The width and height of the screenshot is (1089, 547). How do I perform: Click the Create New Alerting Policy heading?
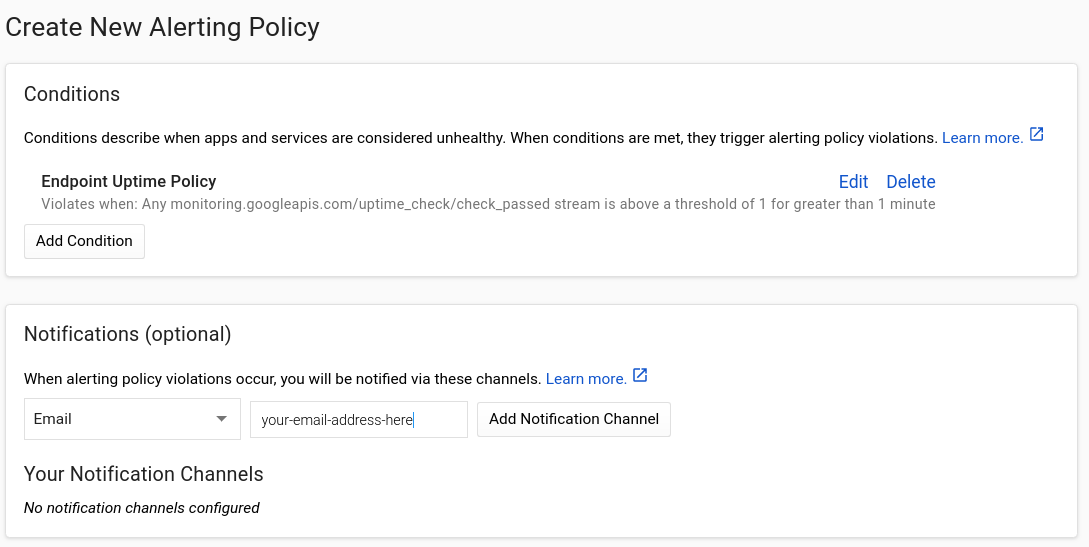coord(163,27)
